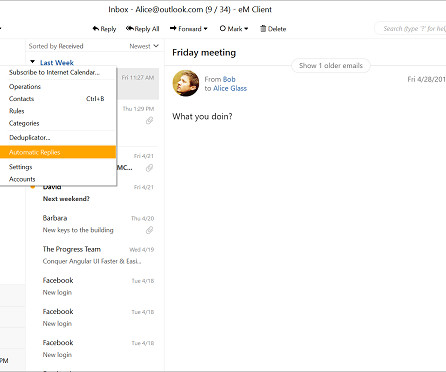Click attachment icon on Thu 1:29 PM email
Image resolution: width=446 pixels, height=372 pixels.
point(149,120)
